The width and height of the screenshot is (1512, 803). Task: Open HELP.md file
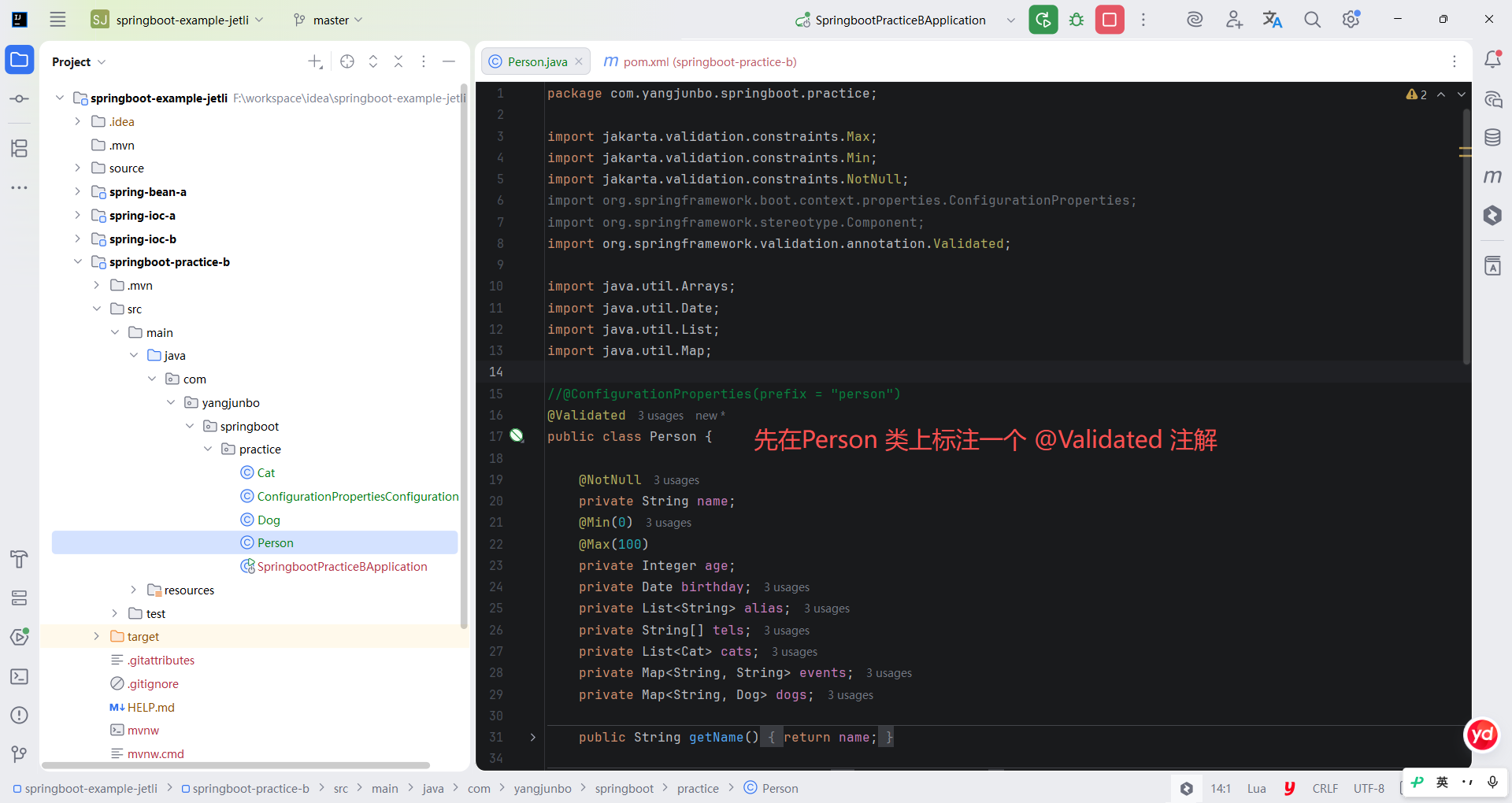click(x=142, y=707)
